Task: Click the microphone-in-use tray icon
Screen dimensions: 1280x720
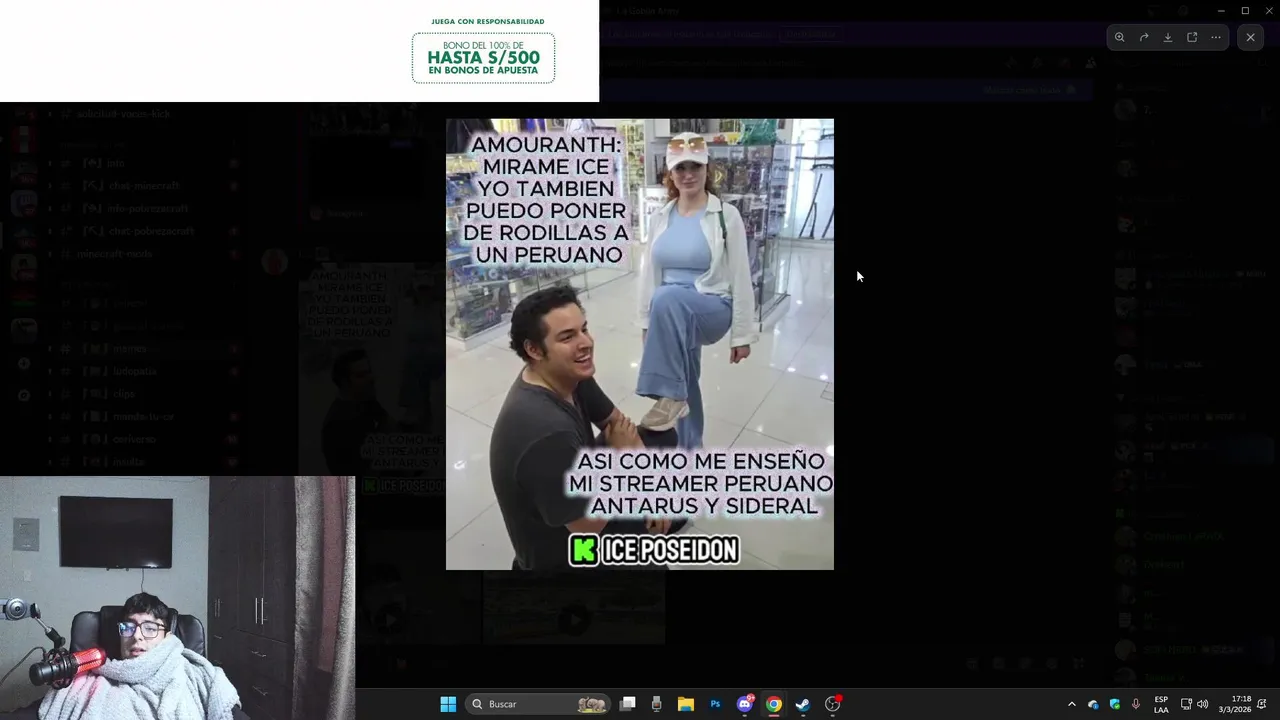Action: click(1136, 704)
